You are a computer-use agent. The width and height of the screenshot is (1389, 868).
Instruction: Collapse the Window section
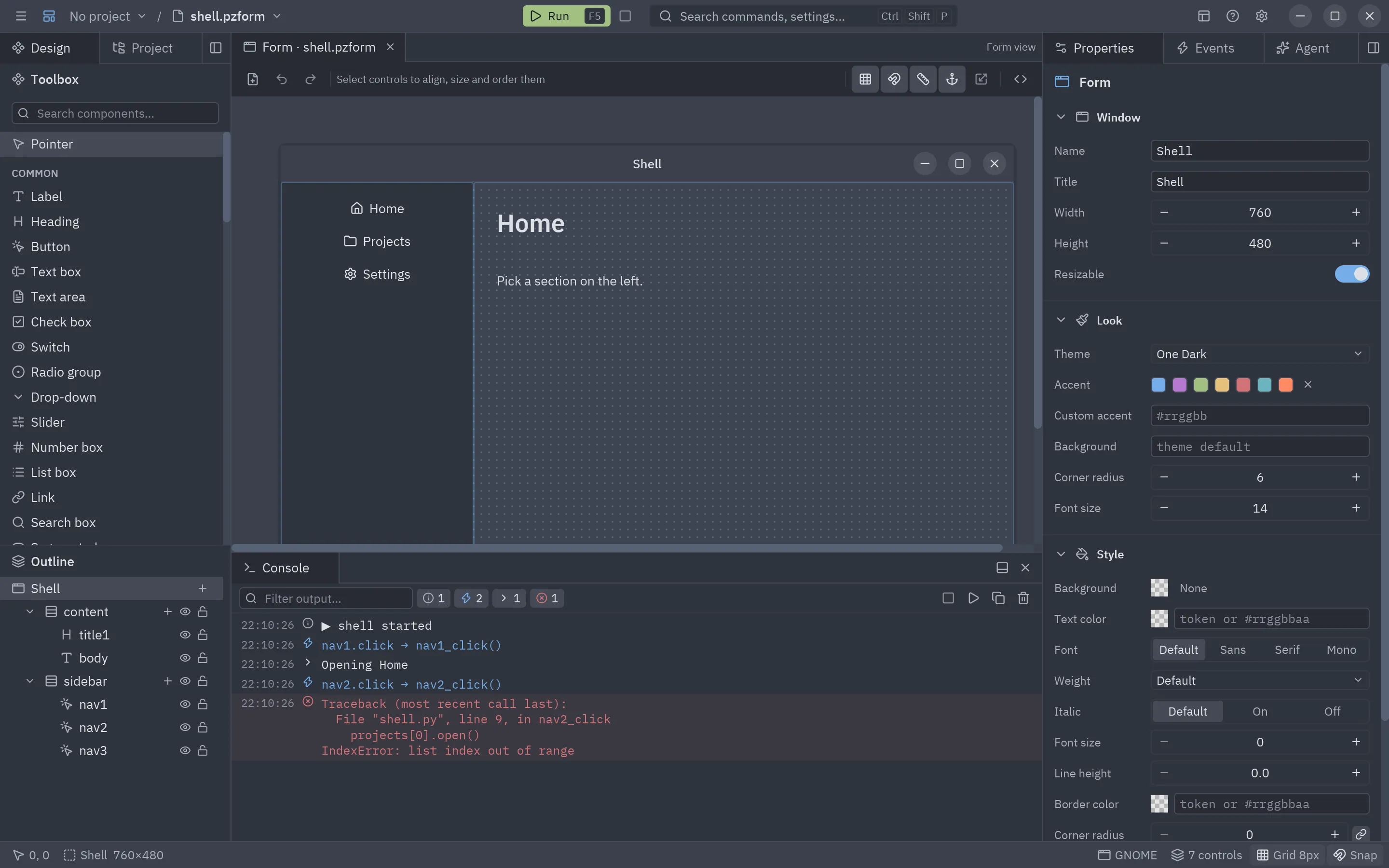[1061, 117]
